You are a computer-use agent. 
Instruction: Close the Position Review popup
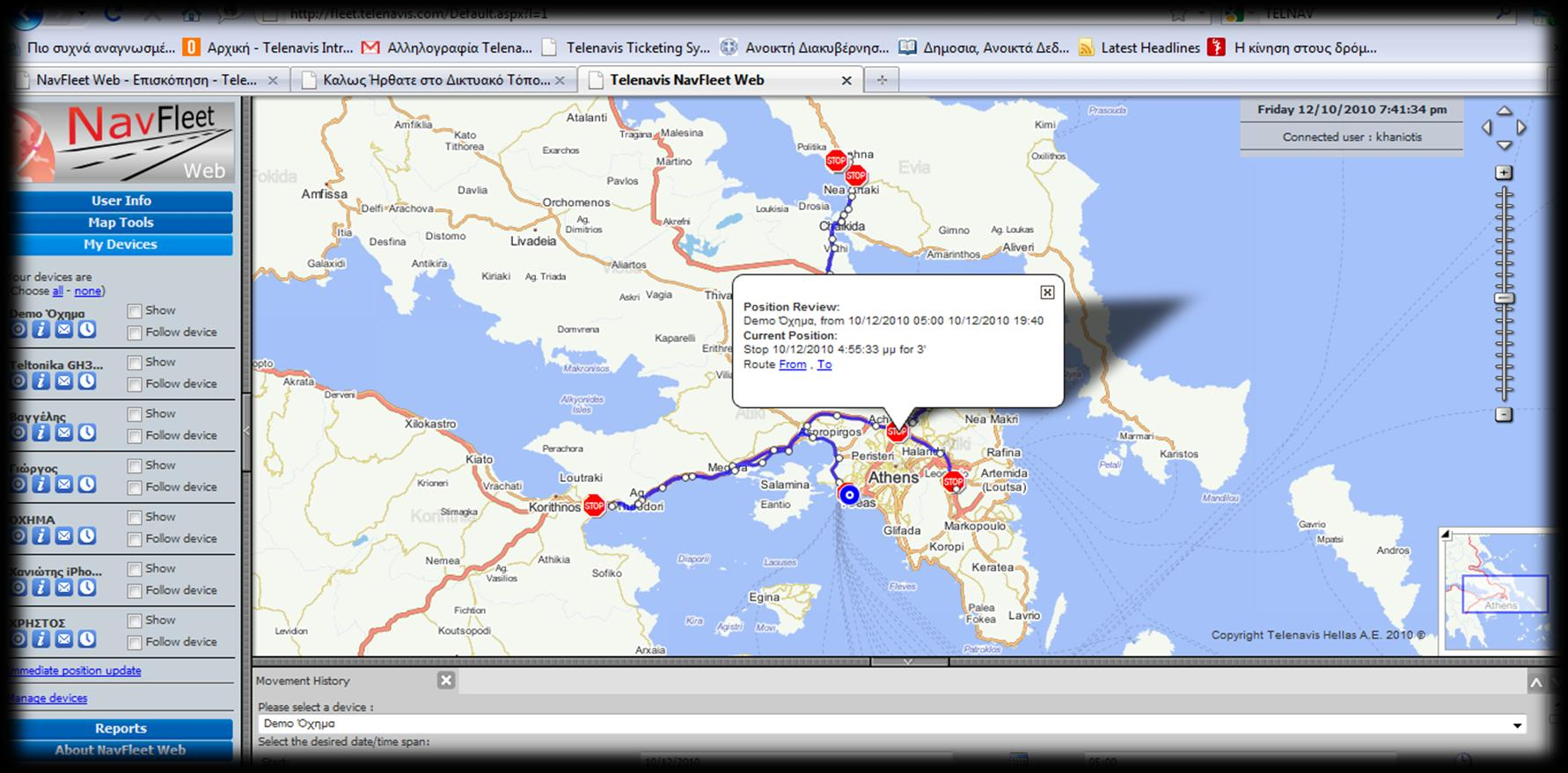click(1047, 292)
